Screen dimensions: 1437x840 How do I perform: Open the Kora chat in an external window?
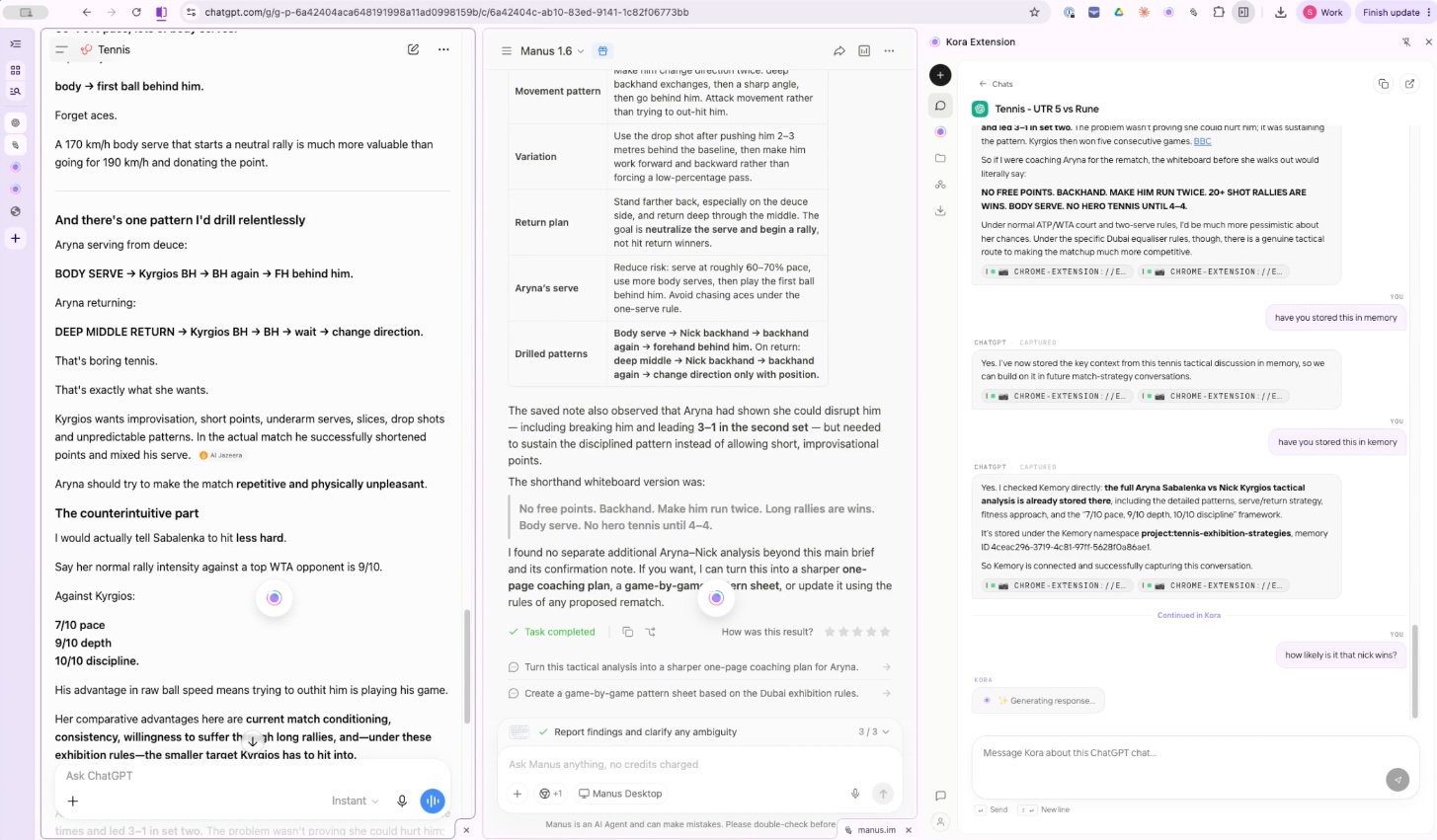pyautogui.click(x=1409, y=84)
